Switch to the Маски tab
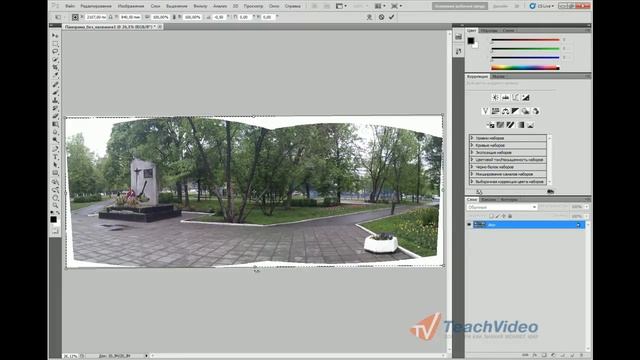Image resolution: width=640 pixels, height=360 pixels. pyautogui.click(x=498, y=76)
